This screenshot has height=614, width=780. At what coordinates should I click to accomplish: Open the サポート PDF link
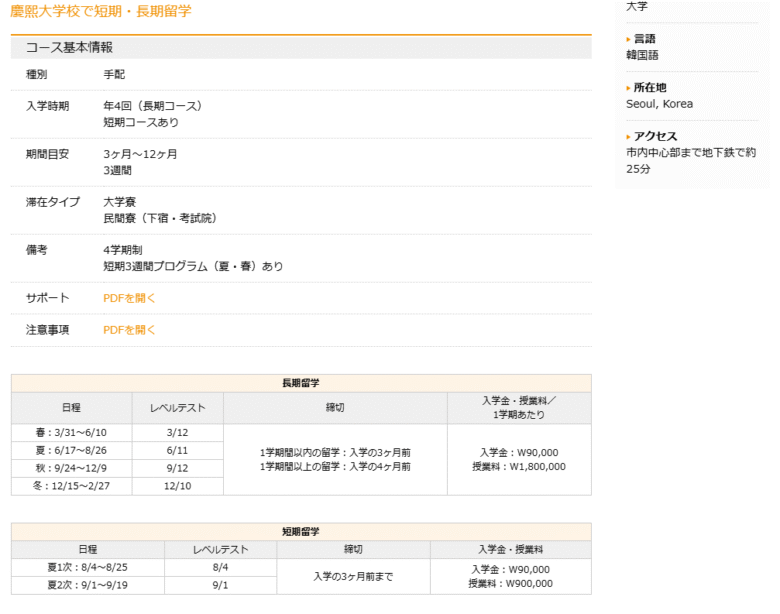point(129,298)
